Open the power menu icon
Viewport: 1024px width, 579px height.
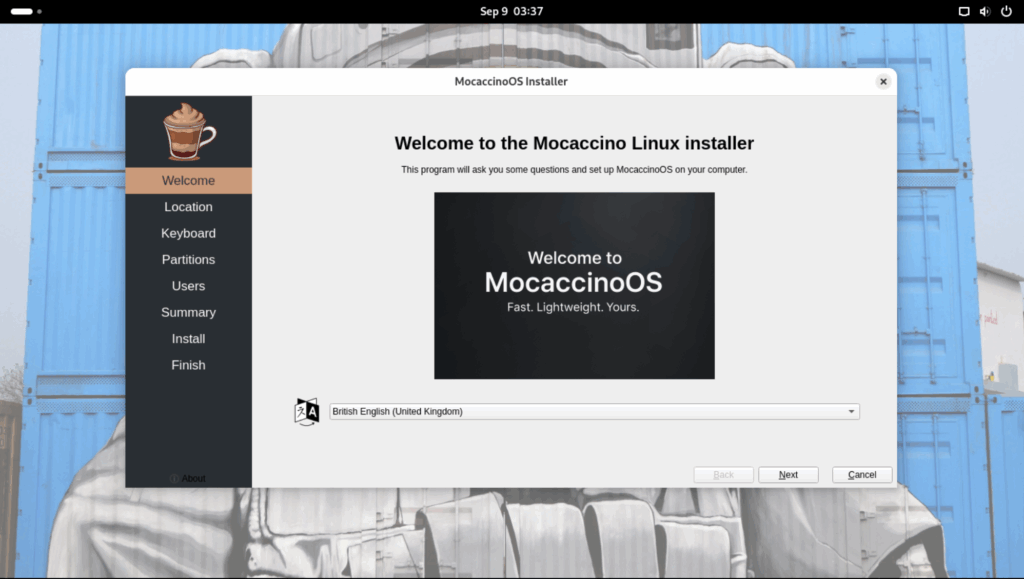(x=1005, y=11)
